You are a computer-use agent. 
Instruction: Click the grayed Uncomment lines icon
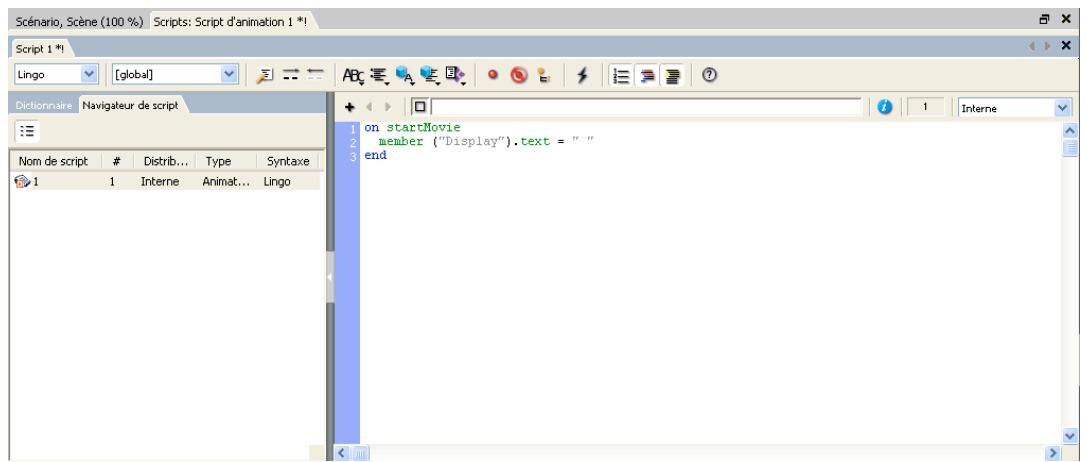tap(315, 75)
